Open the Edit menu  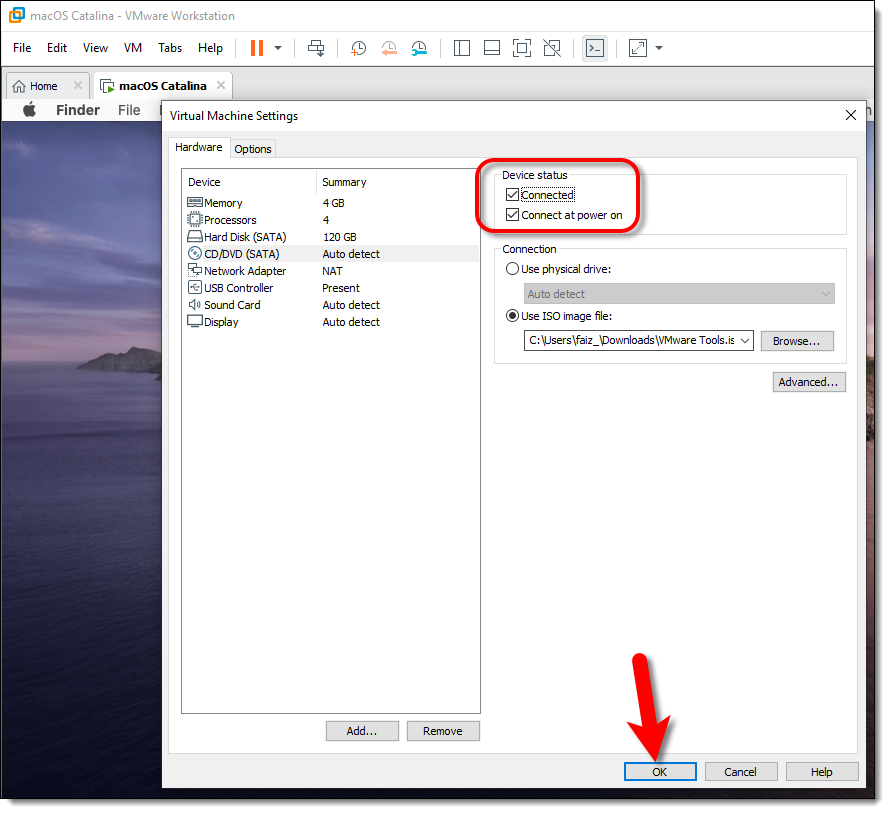(x=57, y=48)
